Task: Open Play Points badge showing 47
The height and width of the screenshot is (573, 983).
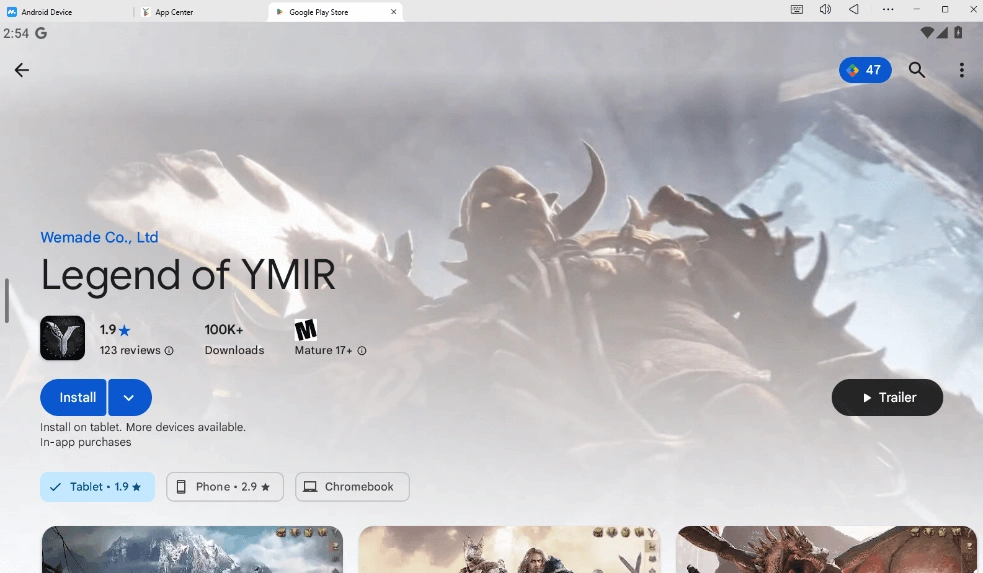Action: (865, 70)
